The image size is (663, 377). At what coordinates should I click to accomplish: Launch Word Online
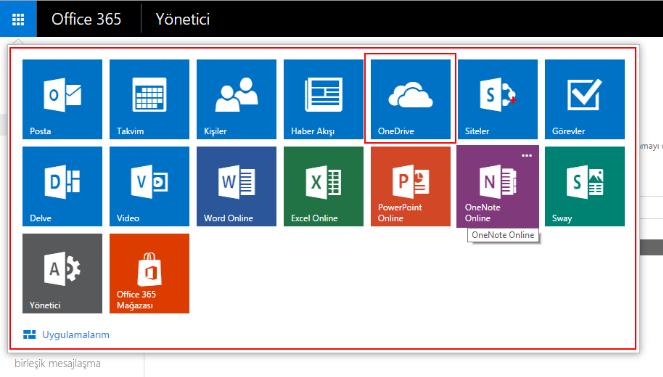[x=236, y=186]
